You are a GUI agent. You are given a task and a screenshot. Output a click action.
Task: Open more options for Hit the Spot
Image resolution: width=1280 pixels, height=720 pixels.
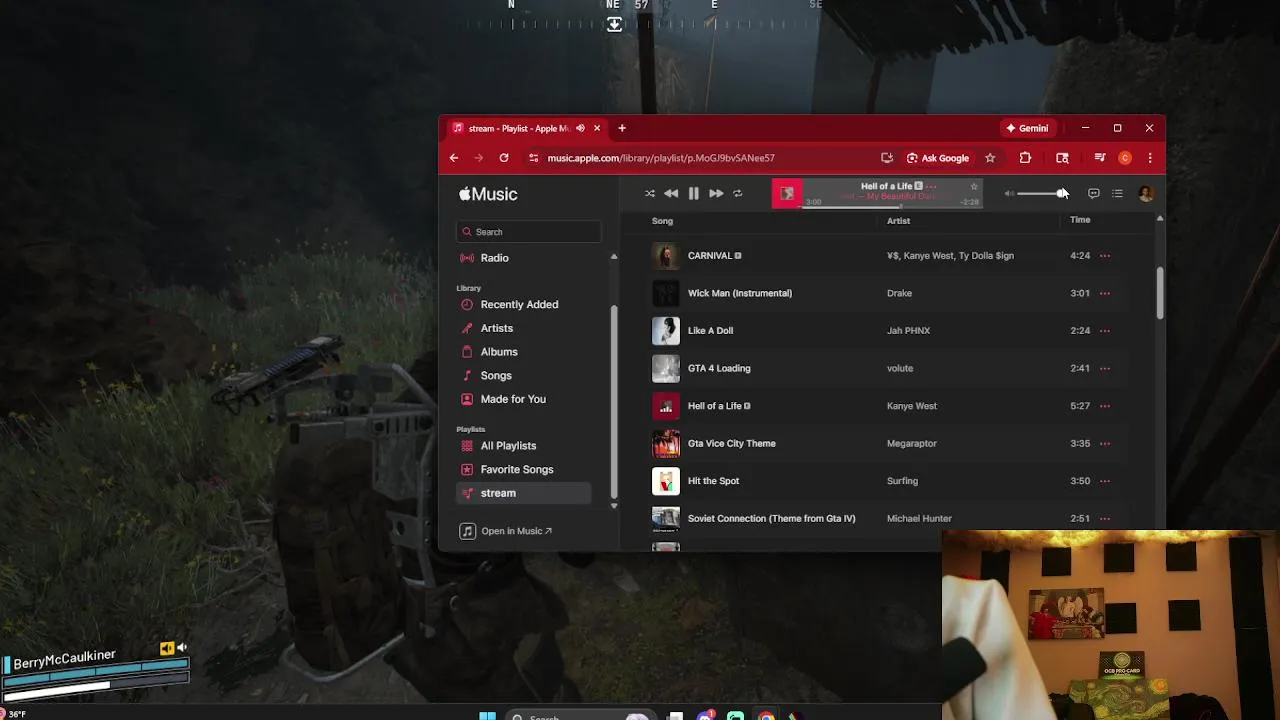(x=1105, y=481)
